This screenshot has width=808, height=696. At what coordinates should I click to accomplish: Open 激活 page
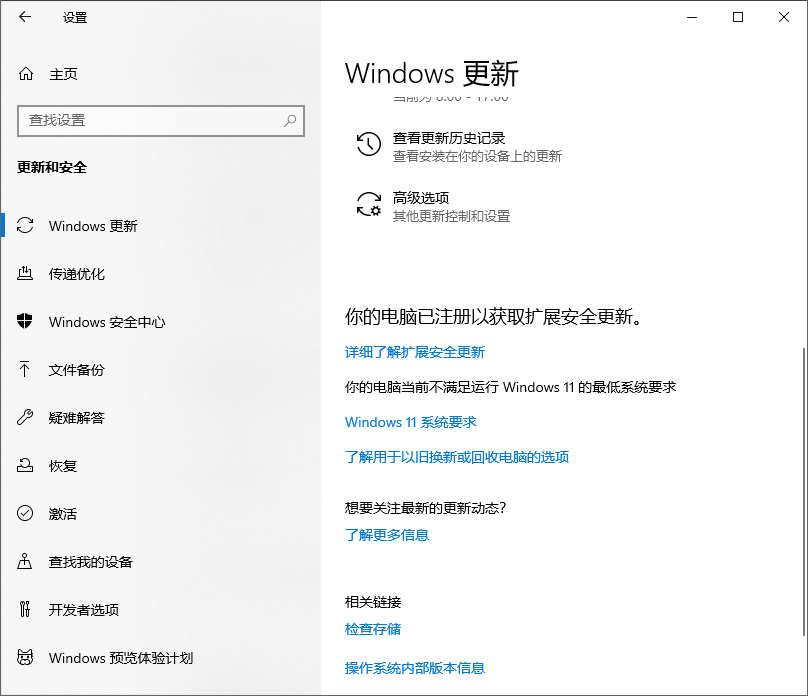(160, 513)
